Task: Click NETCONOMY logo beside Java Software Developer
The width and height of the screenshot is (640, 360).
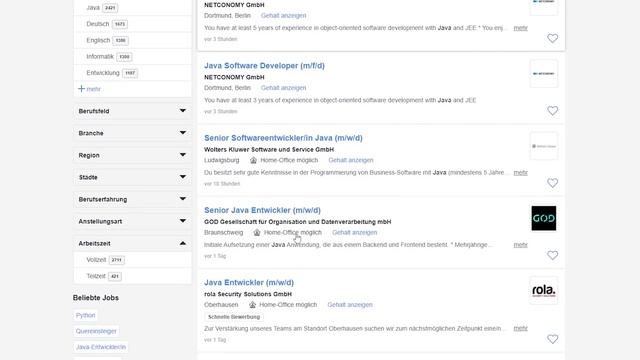Action: tap(544, 74)
